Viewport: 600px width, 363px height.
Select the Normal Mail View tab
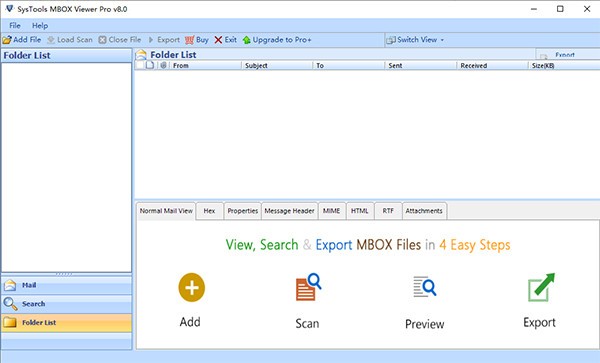(x=166, y=211)
